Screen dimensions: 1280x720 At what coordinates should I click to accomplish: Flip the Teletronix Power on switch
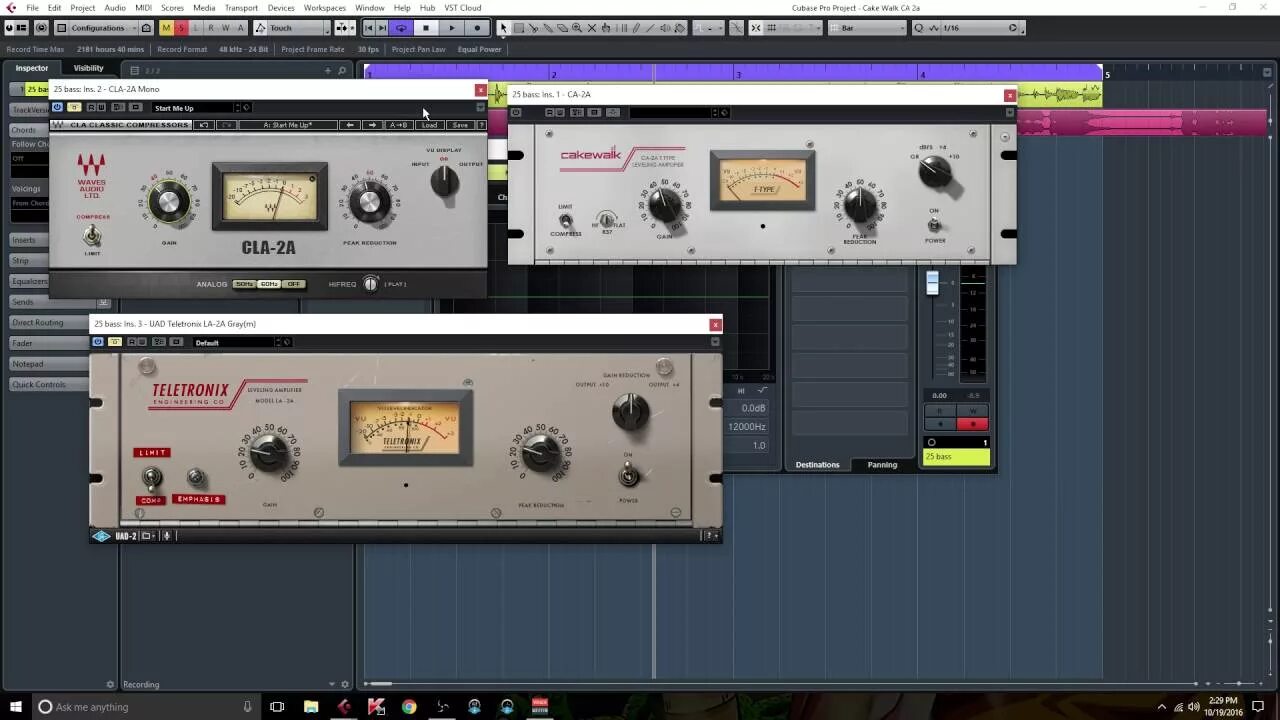628,474
